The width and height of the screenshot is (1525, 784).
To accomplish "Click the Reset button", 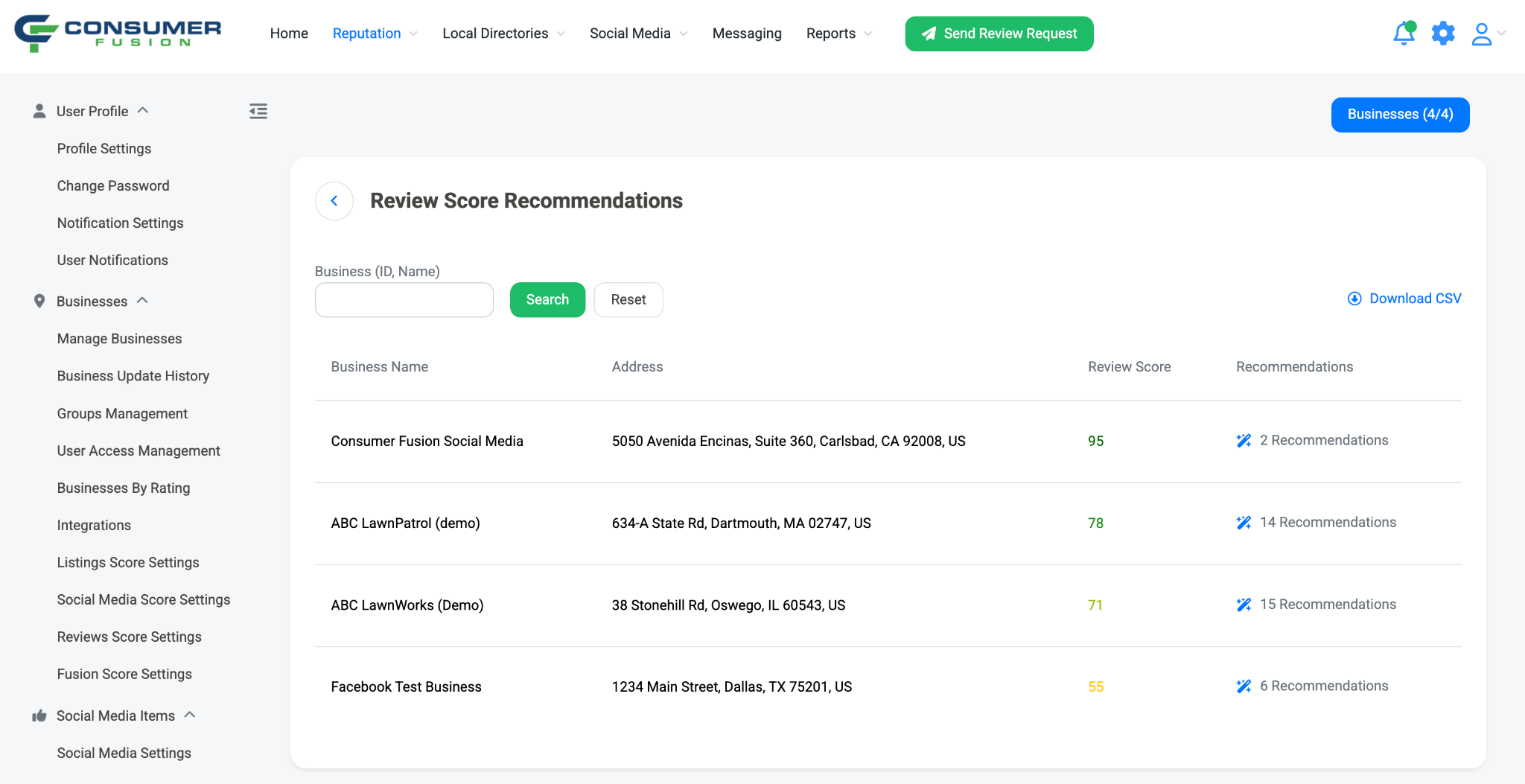I will pyautogui.click(x=628, y=300).
